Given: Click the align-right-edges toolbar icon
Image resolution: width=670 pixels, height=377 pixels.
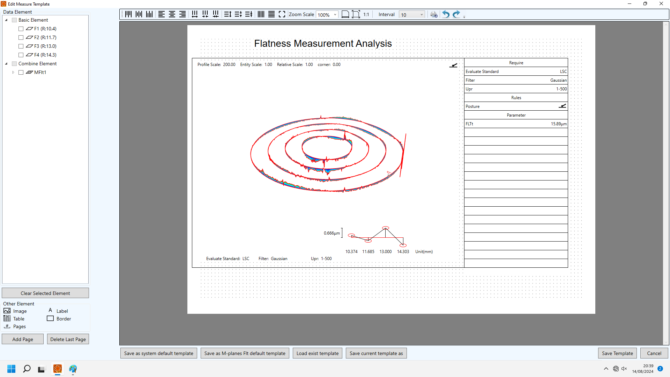Looking at the screenshot, I should click(182, 14).
